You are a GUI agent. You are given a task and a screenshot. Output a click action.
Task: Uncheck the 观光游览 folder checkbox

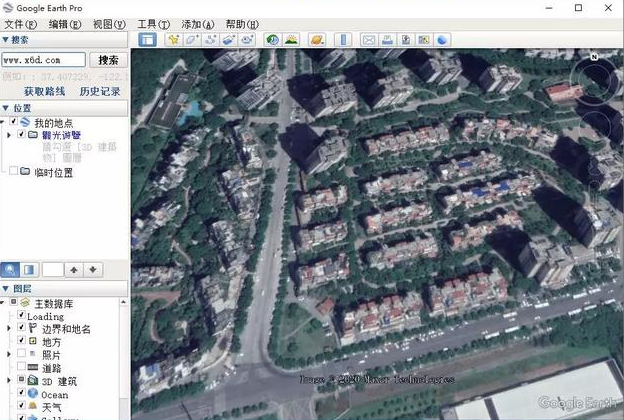(x=21, y=134)
